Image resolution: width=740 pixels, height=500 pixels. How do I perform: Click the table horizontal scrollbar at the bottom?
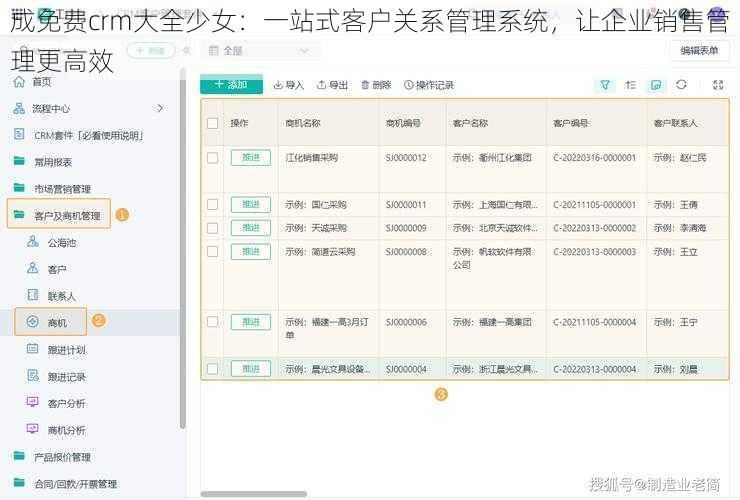(x=254, y=494)
